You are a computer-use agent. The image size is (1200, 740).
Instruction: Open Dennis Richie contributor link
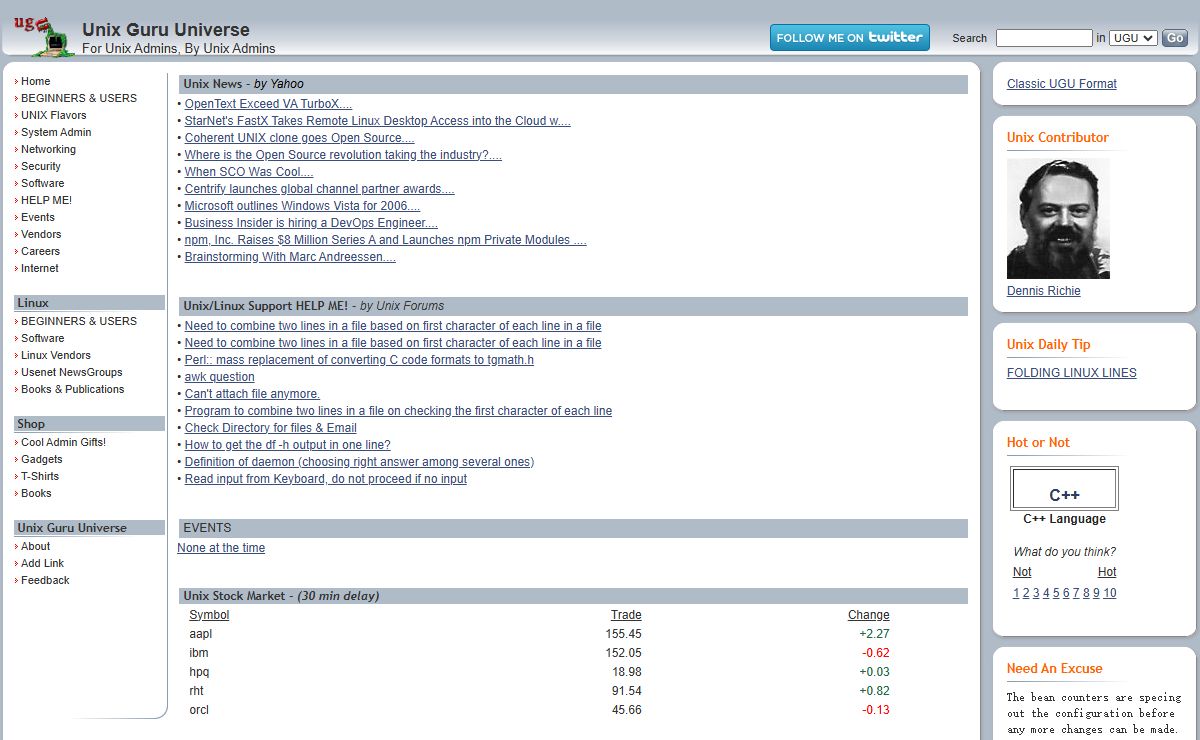(x=1044, y=291)
